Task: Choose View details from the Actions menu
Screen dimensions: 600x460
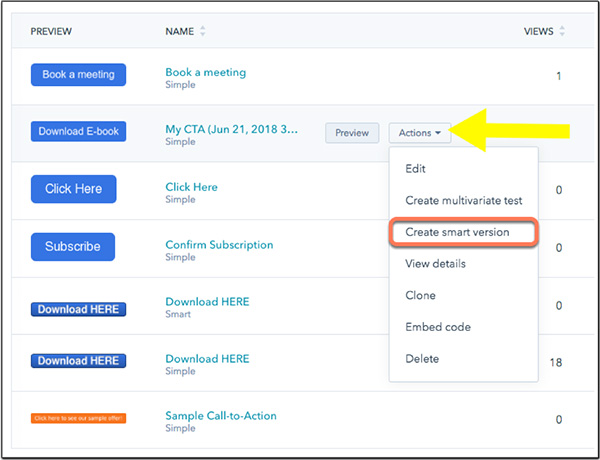Action: click(x=435, y=264)
